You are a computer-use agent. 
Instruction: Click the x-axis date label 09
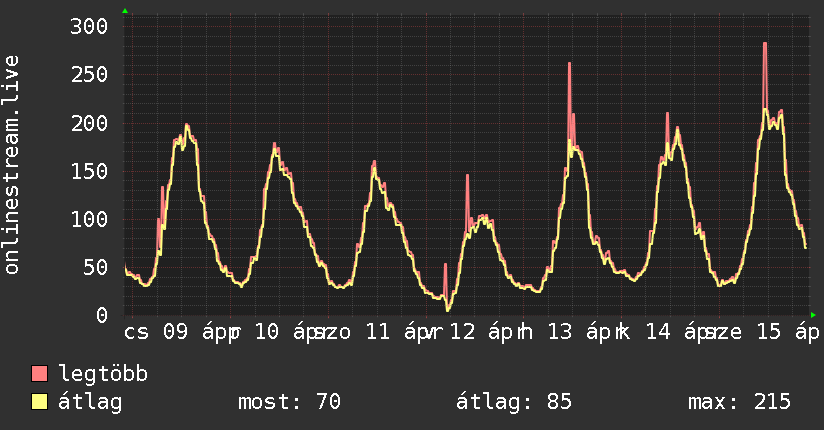pos(175,332)
